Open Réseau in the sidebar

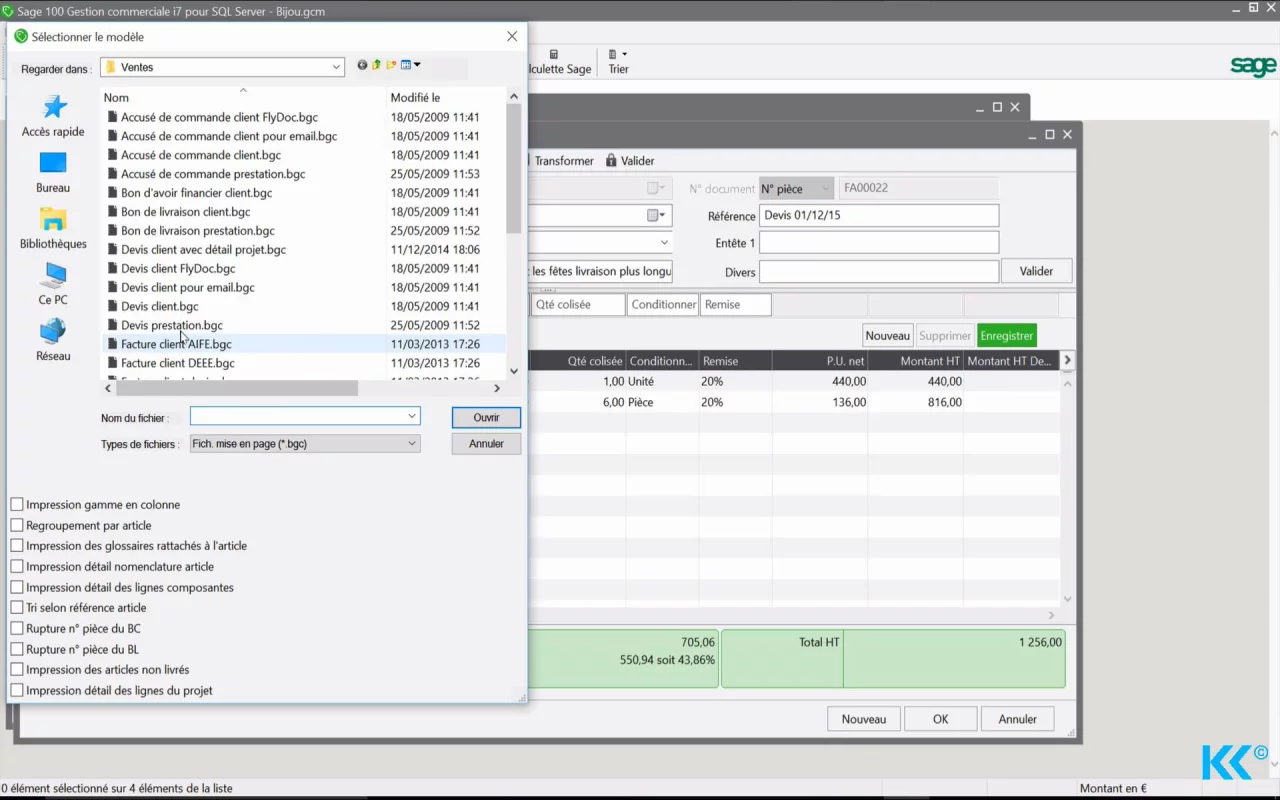coord(53,340)
